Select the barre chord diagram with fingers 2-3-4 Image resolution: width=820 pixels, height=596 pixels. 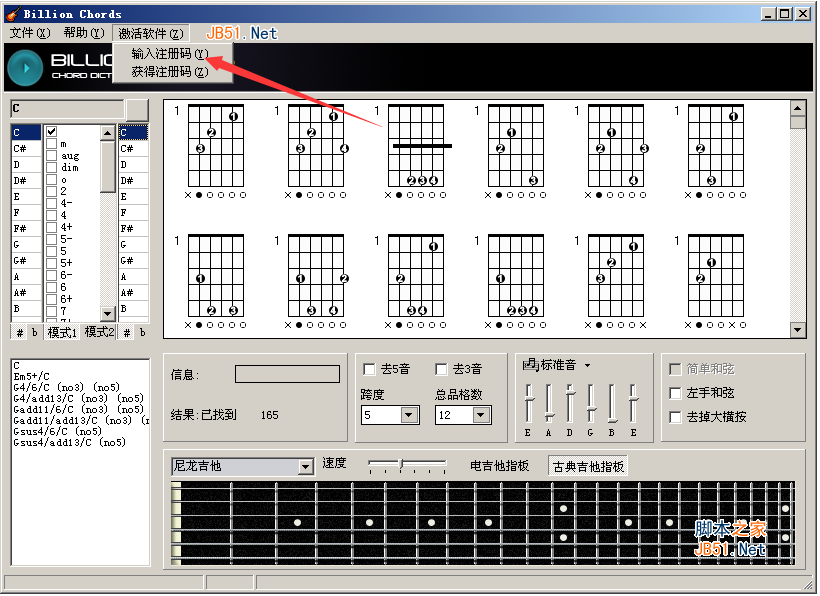(416, 152)
